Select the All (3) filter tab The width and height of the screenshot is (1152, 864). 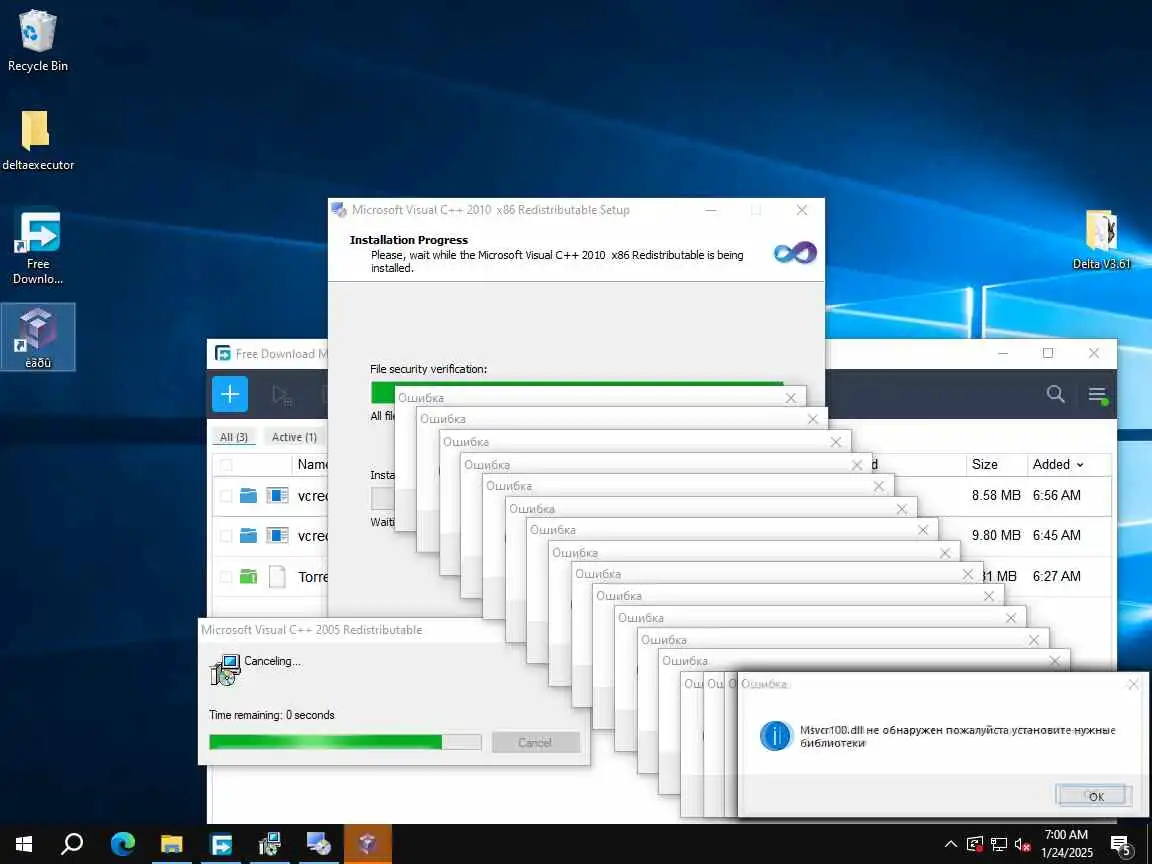(234, 437)
